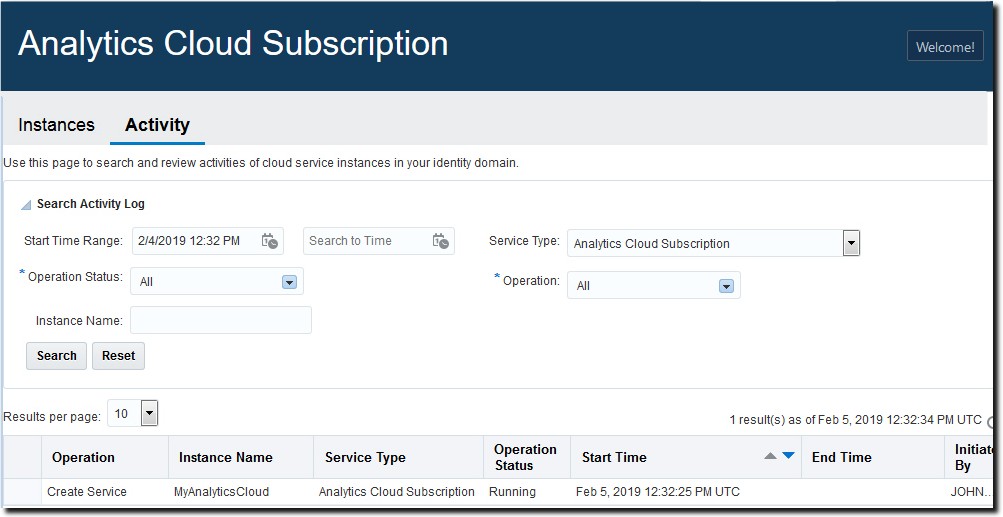Click the Reset button
Viewport: 1003px width, 517px height.
[x=118, y=356]
